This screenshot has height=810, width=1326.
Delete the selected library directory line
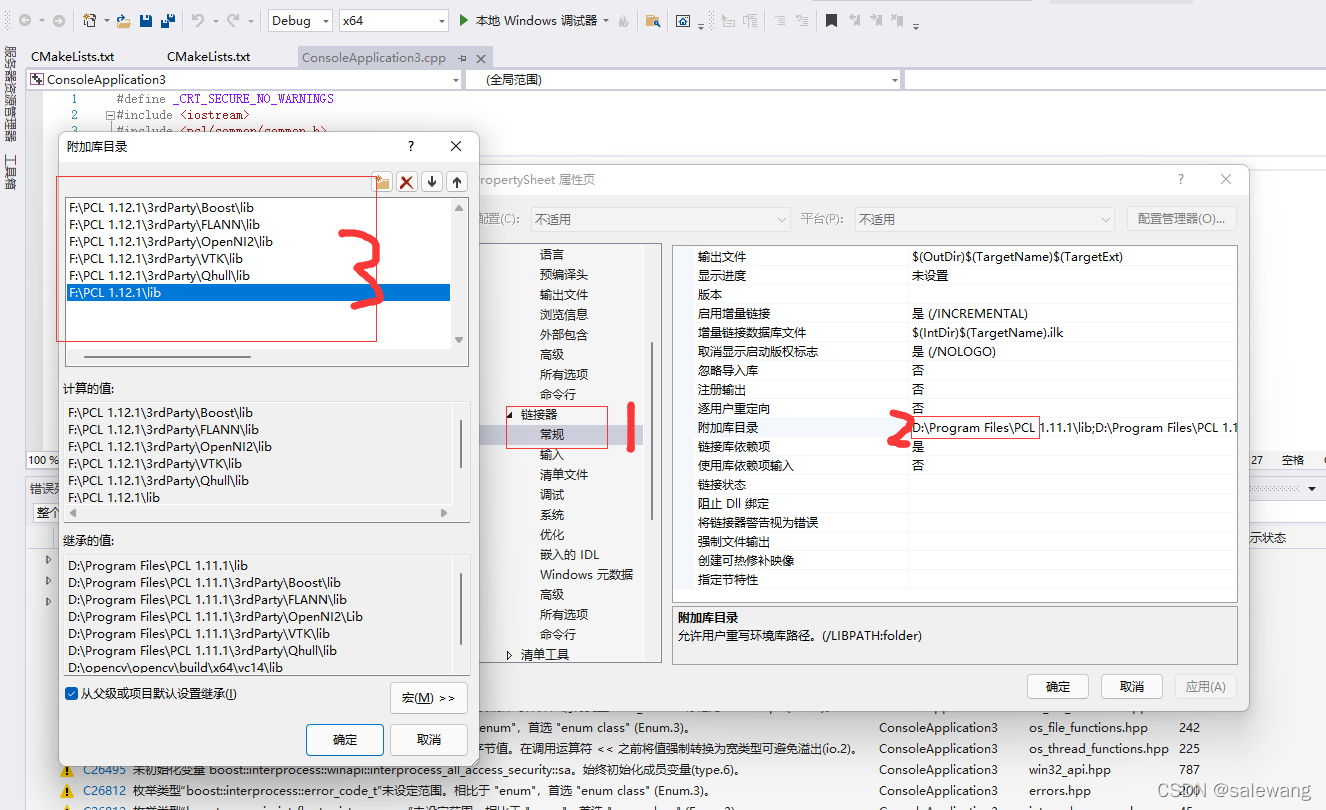click(x=407, y=182)
